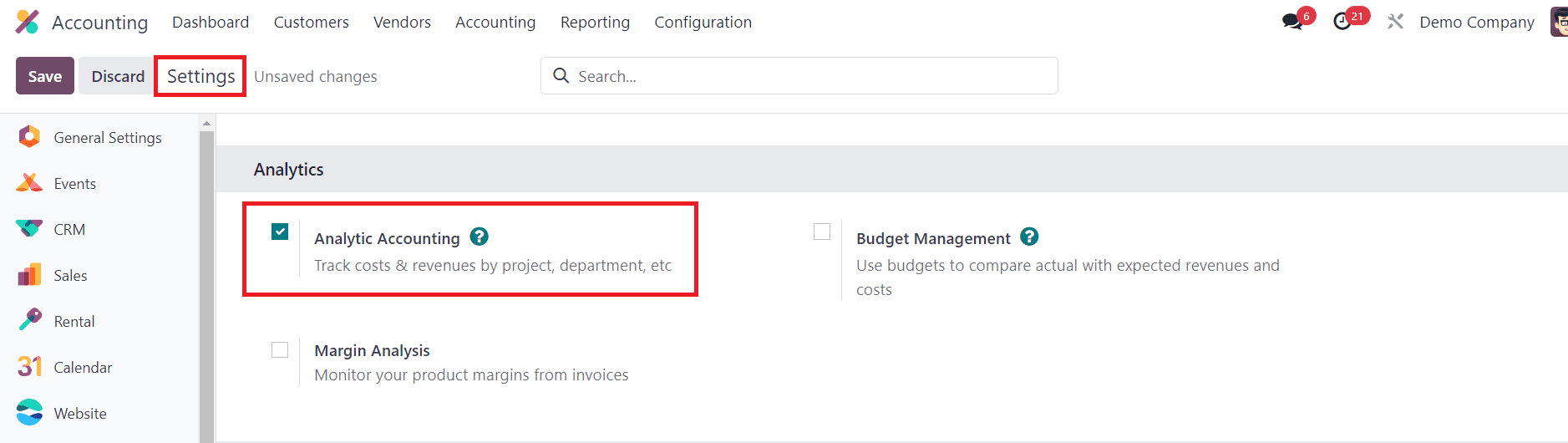Expand the Reporting menu
The height and width of the screenshot is (443, 1568).
click(x=595, y=22)
